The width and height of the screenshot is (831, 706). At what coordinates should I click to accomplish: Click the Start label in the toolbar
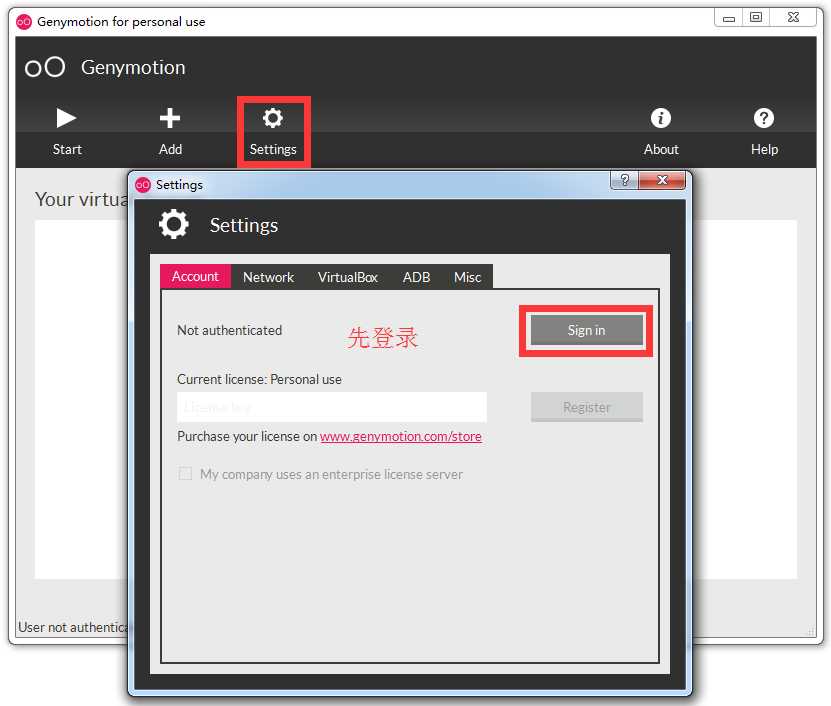coord(67,149)
